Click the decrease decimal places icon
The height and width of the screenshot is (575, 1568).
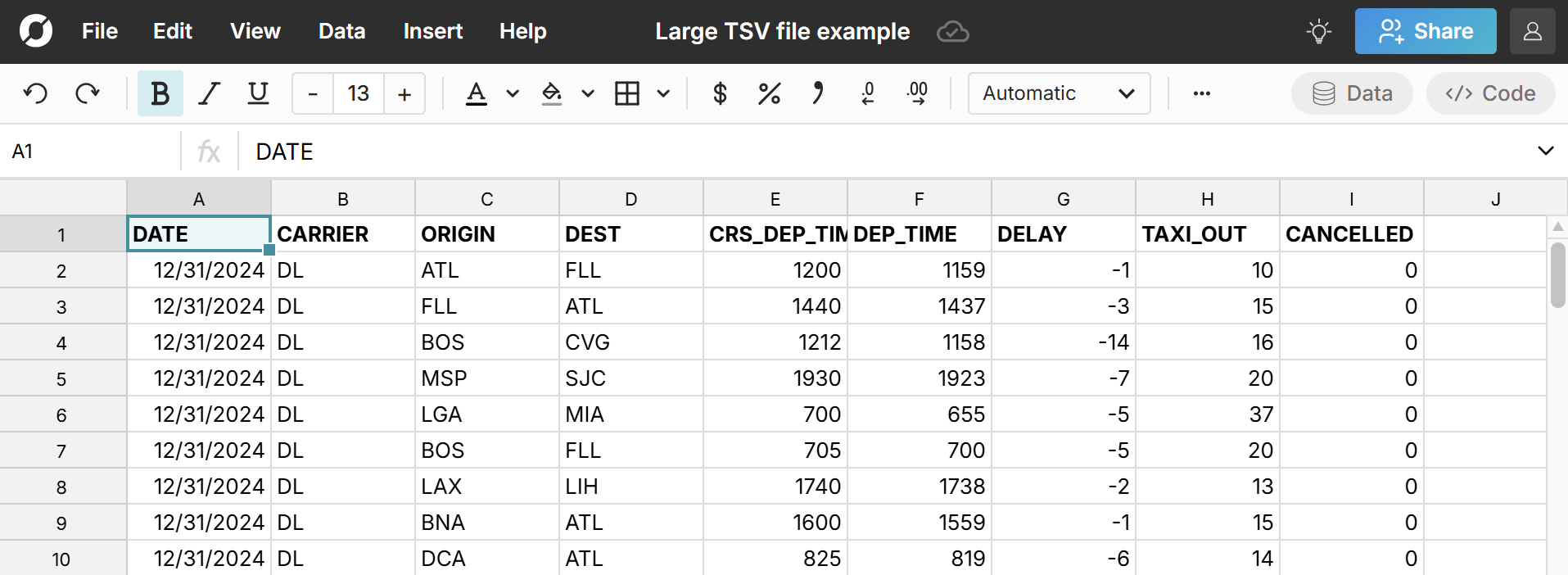(867, 93)
